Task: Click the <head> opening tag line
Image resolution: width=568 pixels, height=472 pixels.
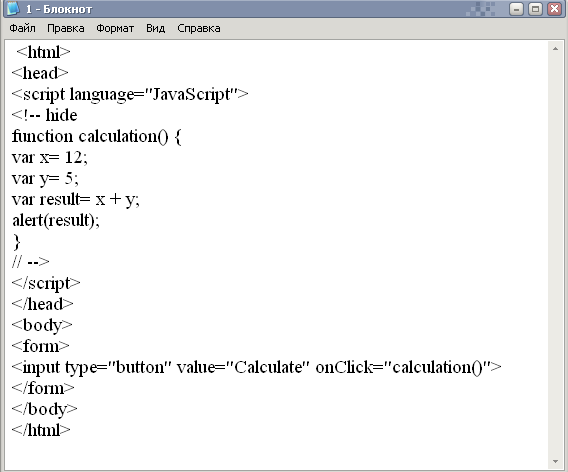Action: 40,73
